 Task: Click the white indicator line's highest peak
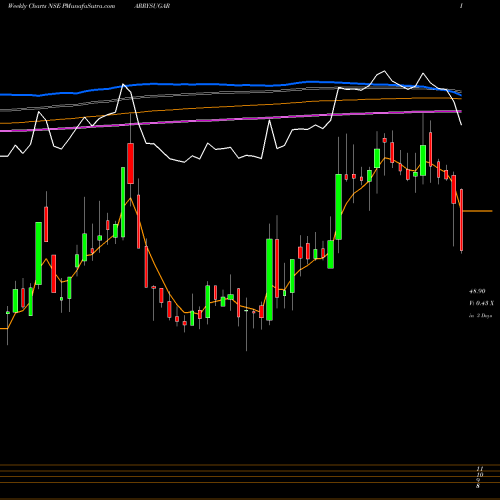click(384, 71)
